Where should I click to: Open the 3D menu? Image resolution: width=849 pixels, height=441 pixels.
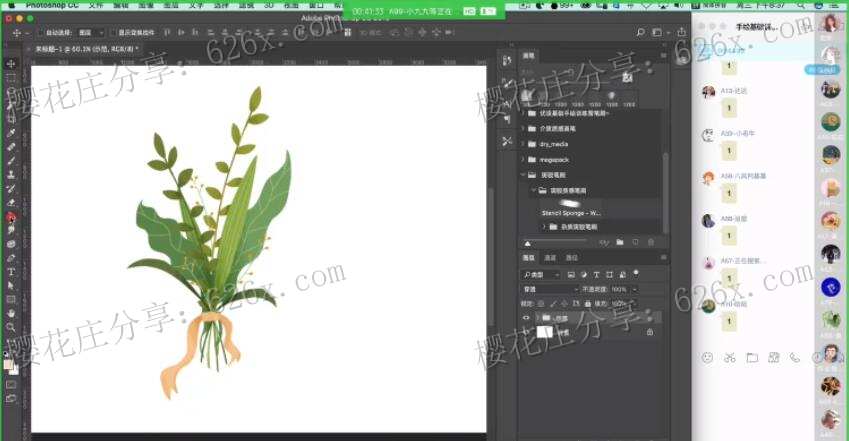[269, 5]
